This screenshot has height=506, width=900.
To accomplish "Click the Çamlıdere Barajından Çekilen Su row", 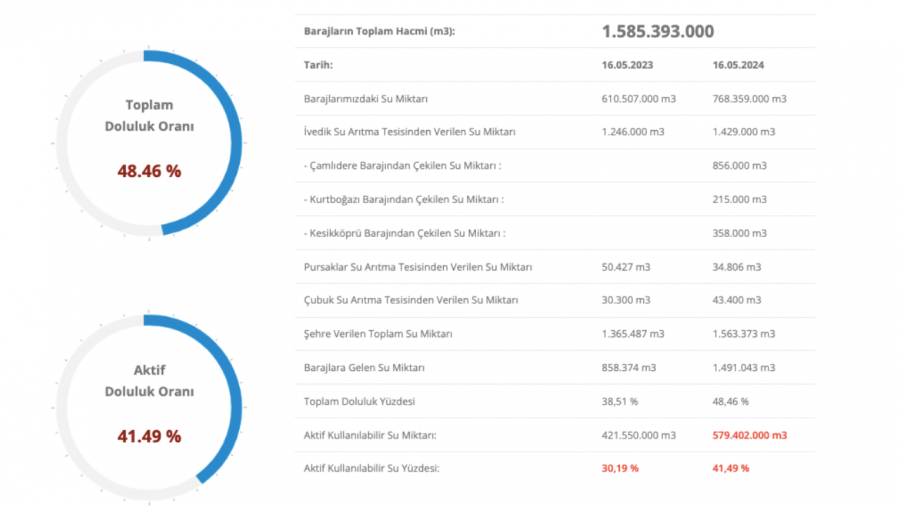I will [x=555, y=166].
